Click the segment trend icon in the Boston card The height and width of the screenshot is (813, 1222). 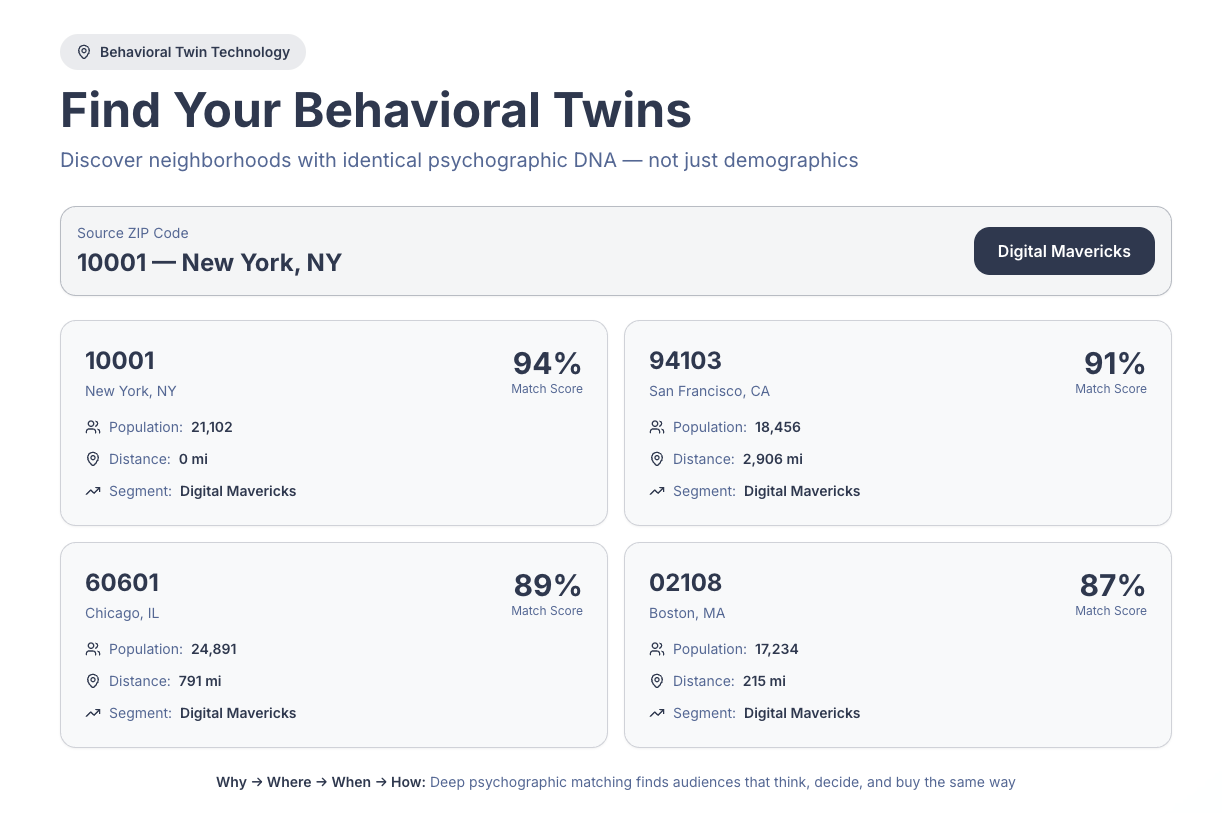click(x=657, y=713)
